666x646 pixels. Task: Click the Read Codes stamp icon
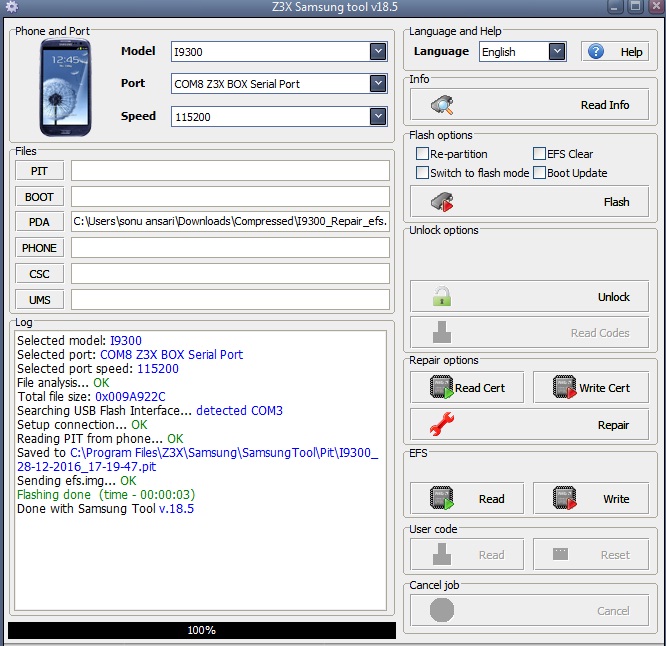(442, 332)
